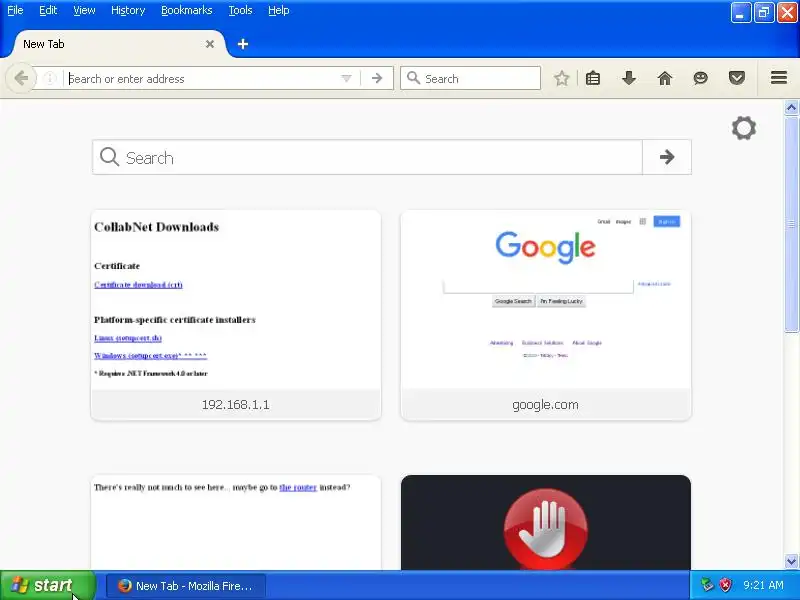Open the Downloads arrow icon
This screenshot has width=800, height=600.
629,79
